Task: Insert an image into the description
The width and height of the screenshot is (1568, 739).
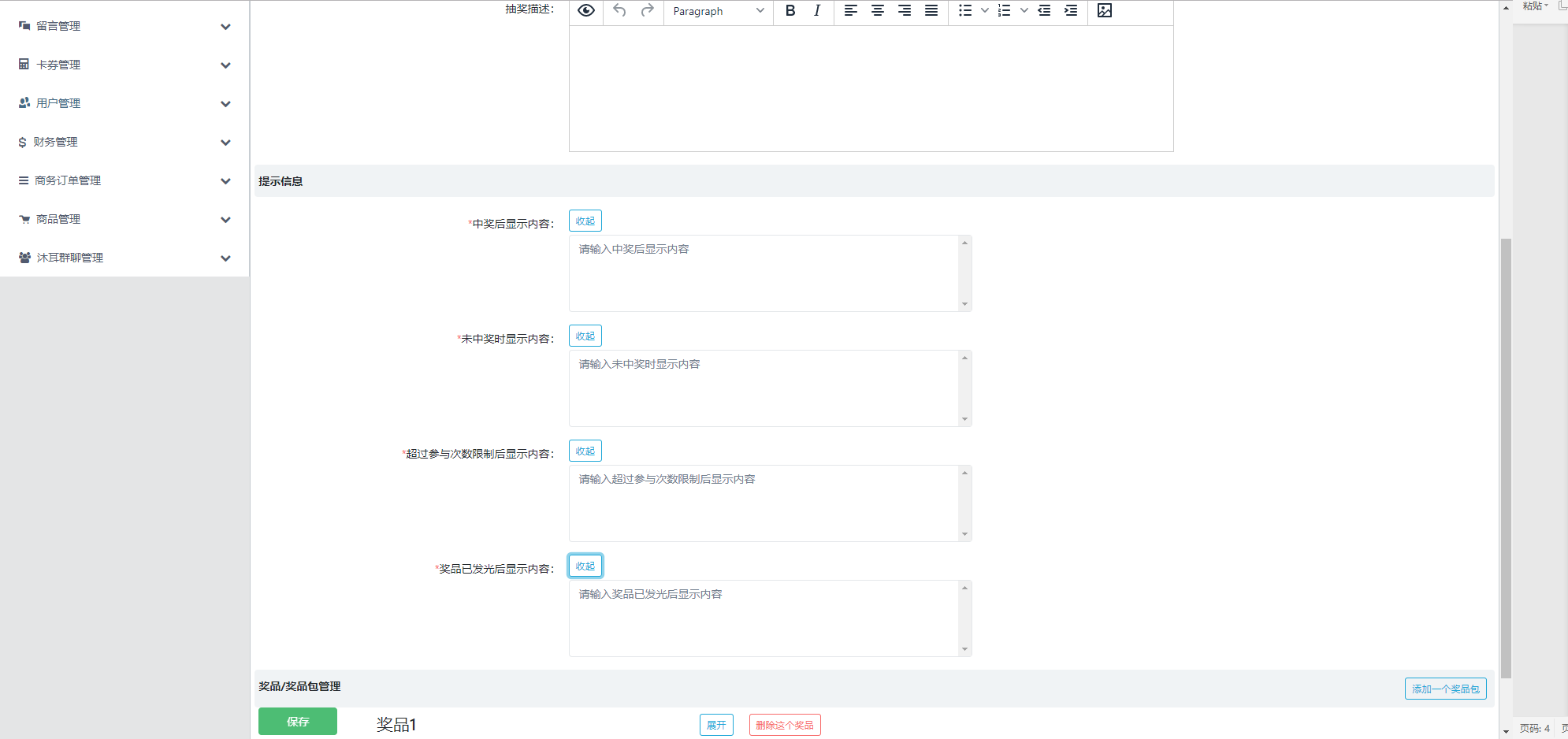Action: click(1105, 11)
